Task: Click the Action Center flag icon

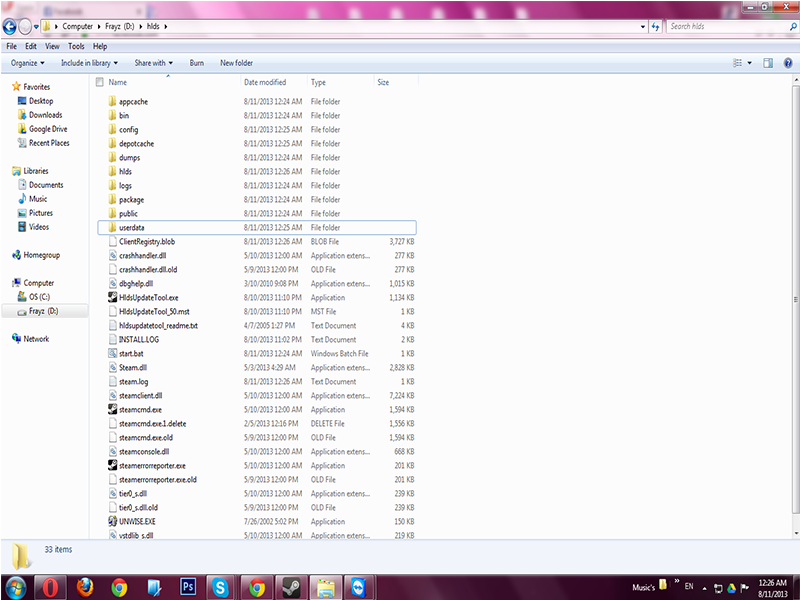Action: [744, 588]
